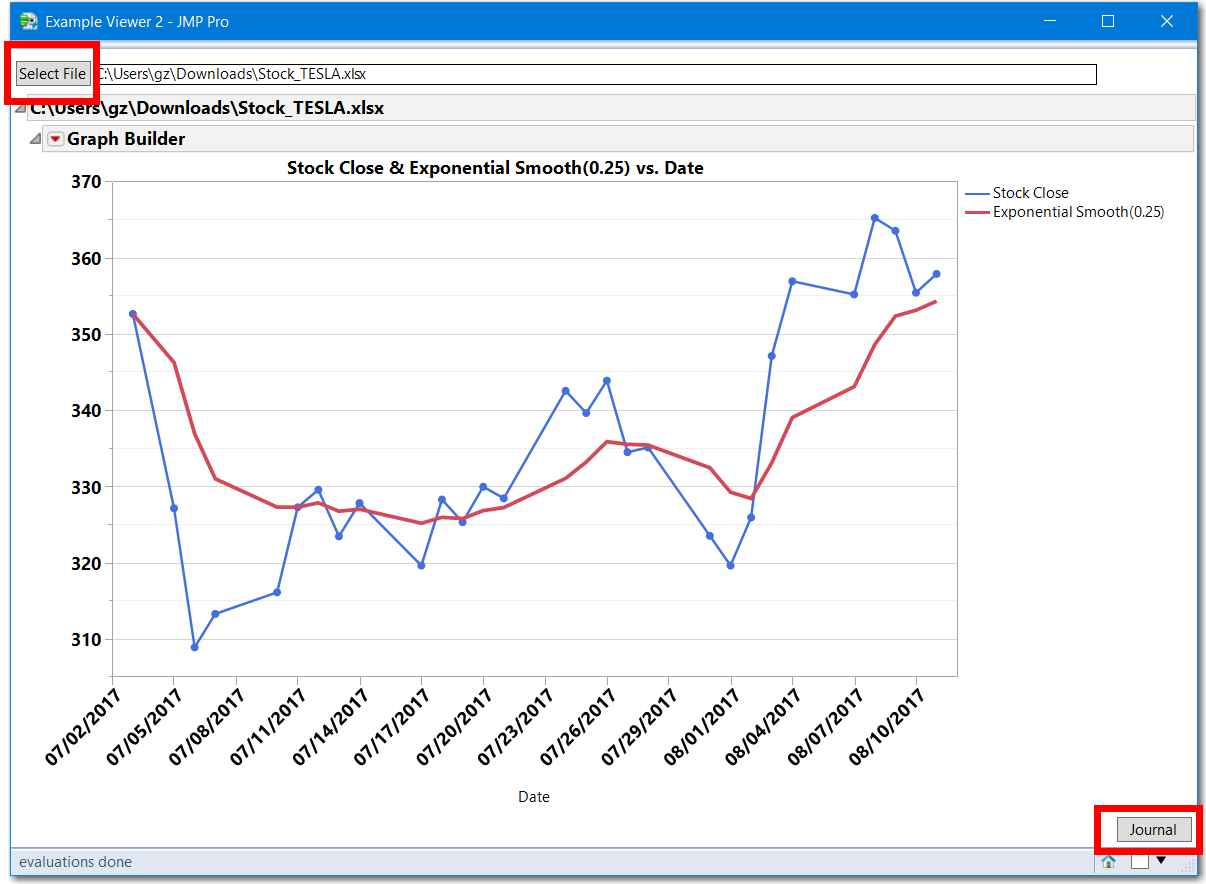Click the 07/05/2017 x-axis label

144,729
